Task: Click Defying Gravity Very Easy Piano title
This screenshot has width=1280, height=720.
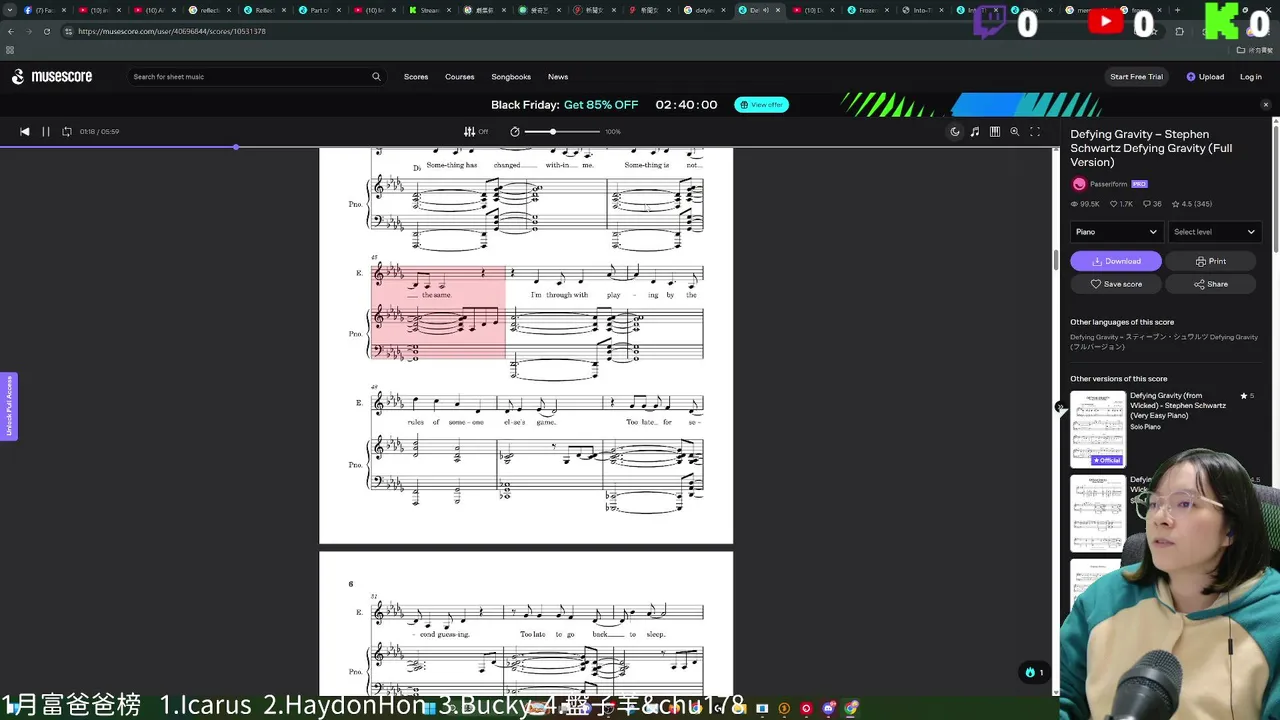Action: tap(1178, 405)
